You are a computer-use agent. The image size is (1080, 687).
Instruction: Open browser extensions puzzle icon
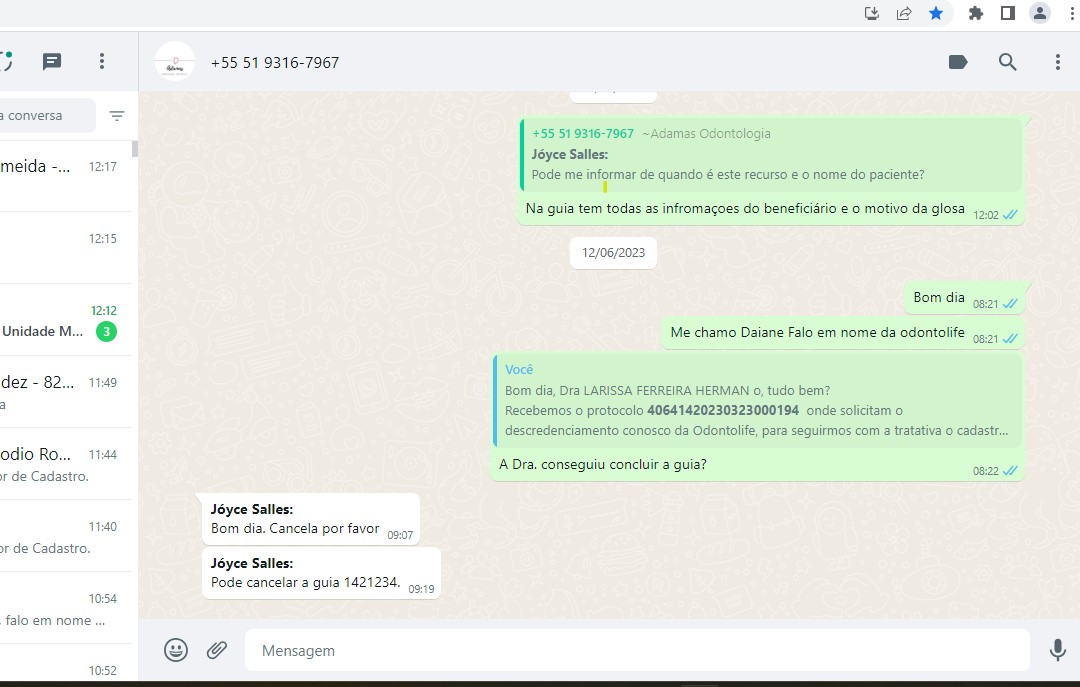point(975,13)
